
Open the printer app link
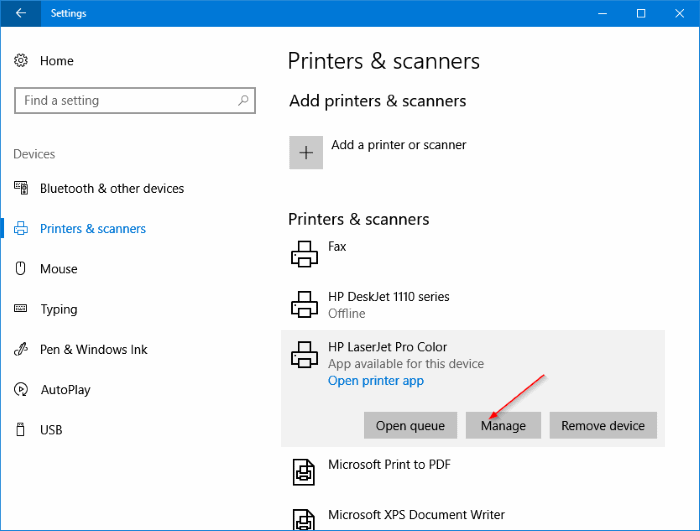click(x=376, y=381)
